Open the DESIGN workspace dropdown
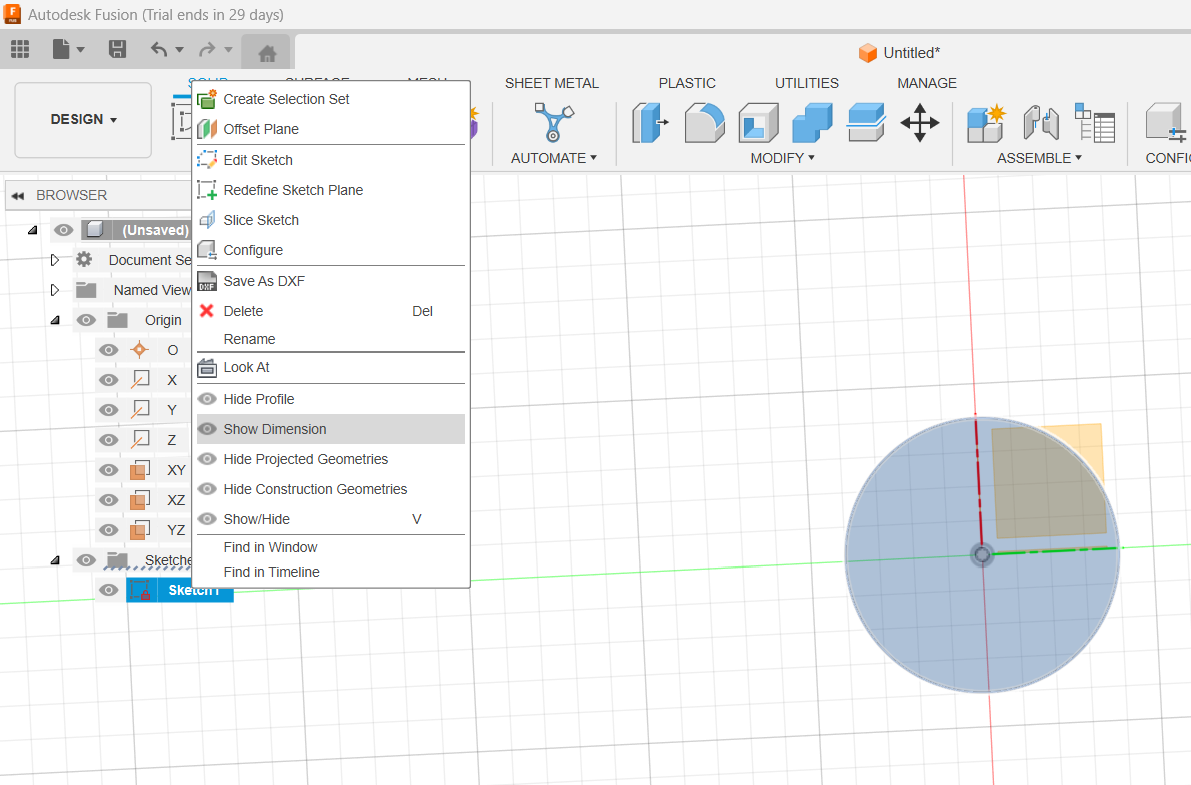 84,120
